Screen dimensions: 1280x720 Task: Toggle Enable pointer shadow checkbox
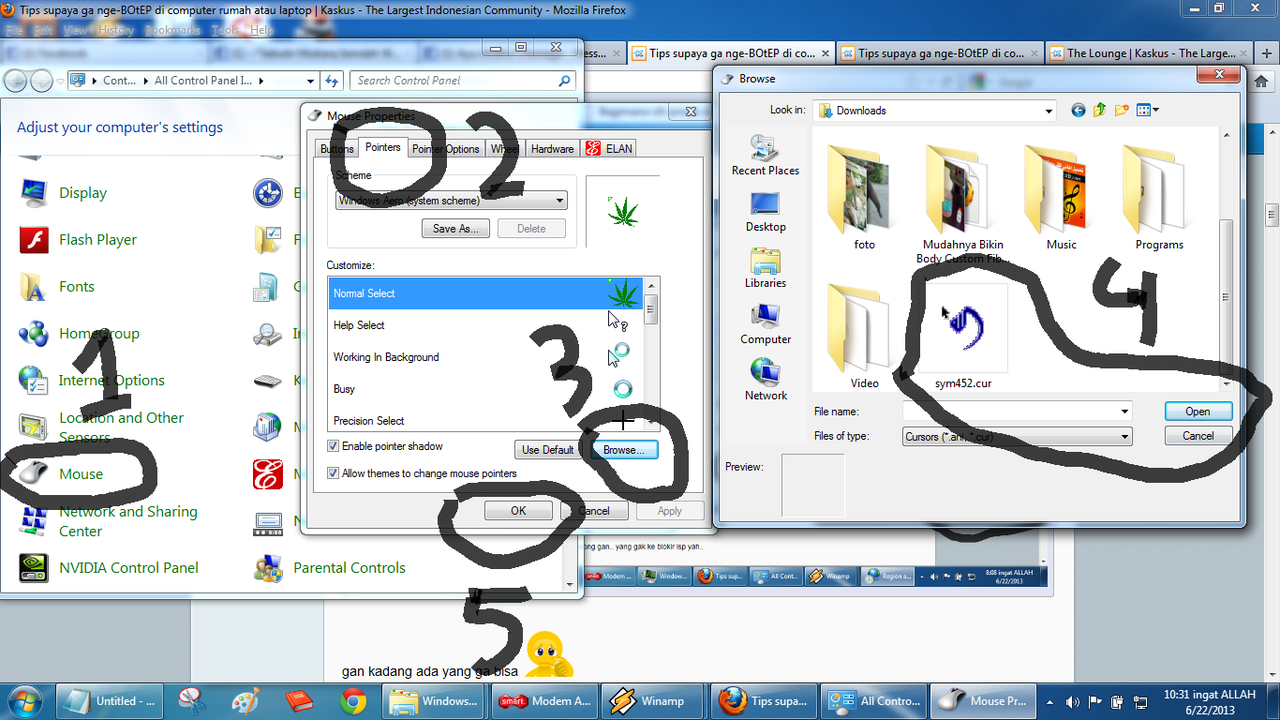coord(334,446)
